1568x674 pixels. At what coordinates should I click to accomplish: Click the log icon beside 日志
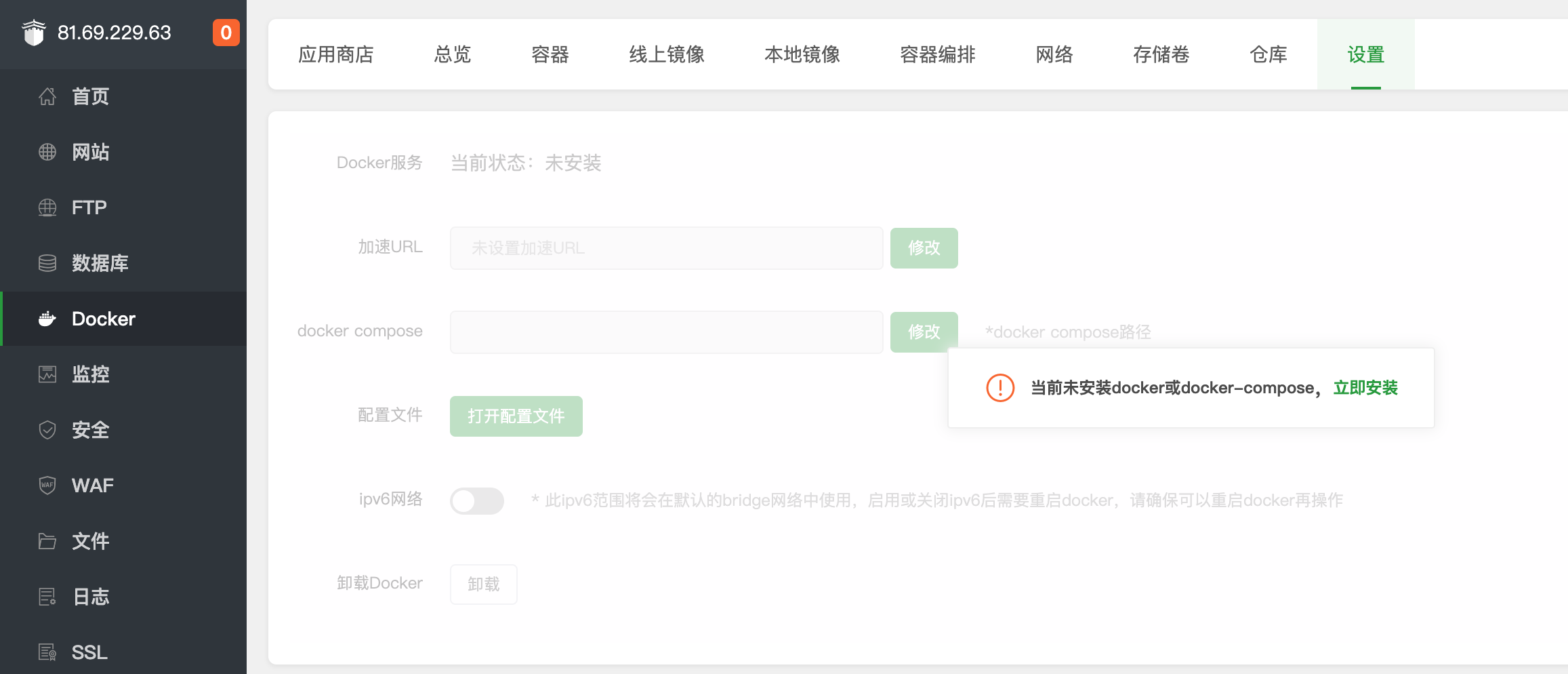coord(47,597)
